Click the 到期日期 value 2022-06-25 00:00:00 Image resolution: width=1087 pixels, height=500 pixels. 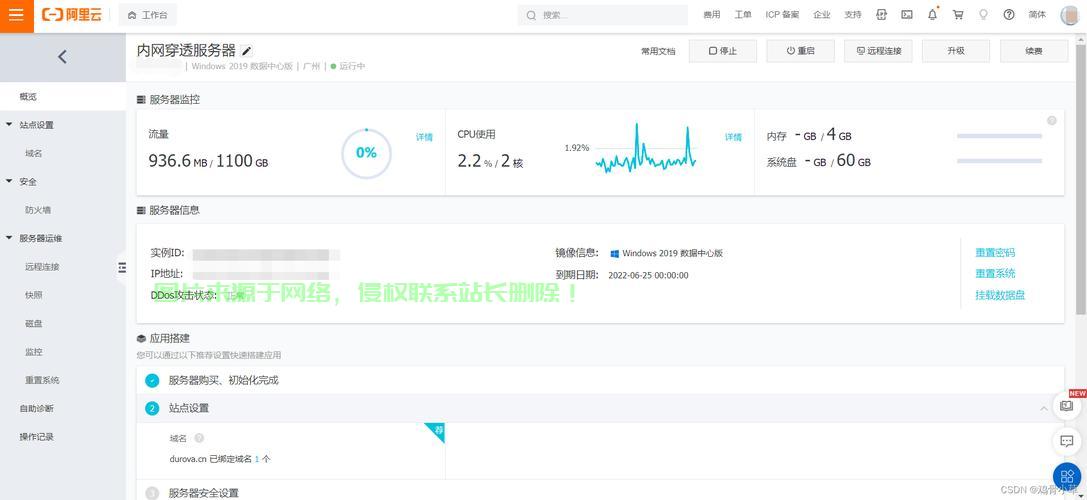[x=648, y=275]
